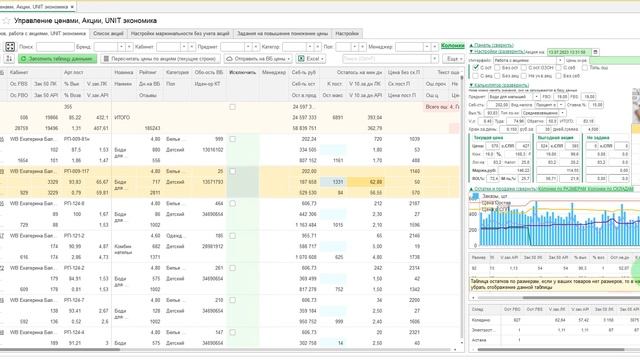640x360 pixels.
Task: Close the Управление ценами window tab
Action: 72,7
